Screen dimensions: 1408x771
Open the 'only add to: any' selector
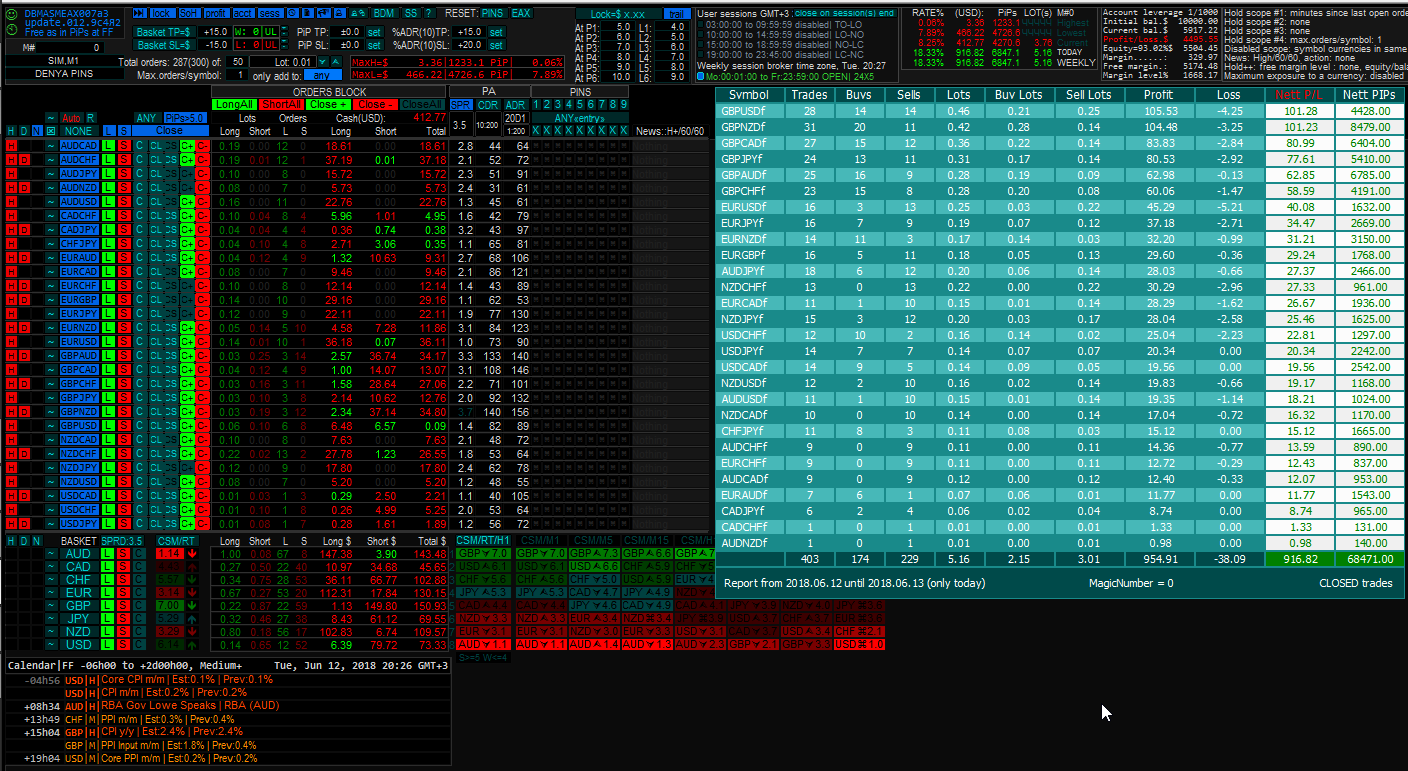[x=322, y=75]
